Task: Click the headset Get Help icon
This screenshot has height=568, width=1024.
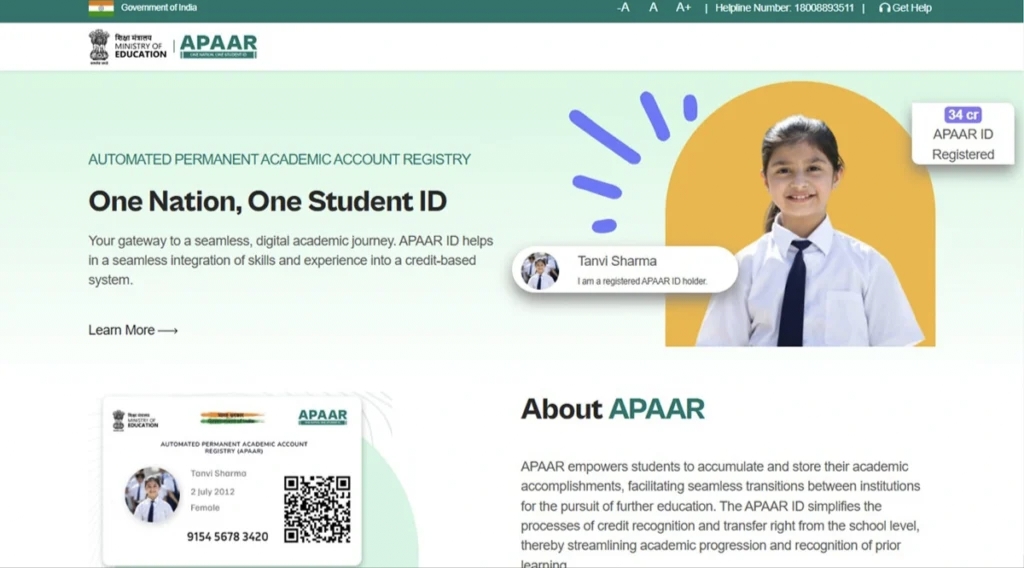Action: point(884,8)
